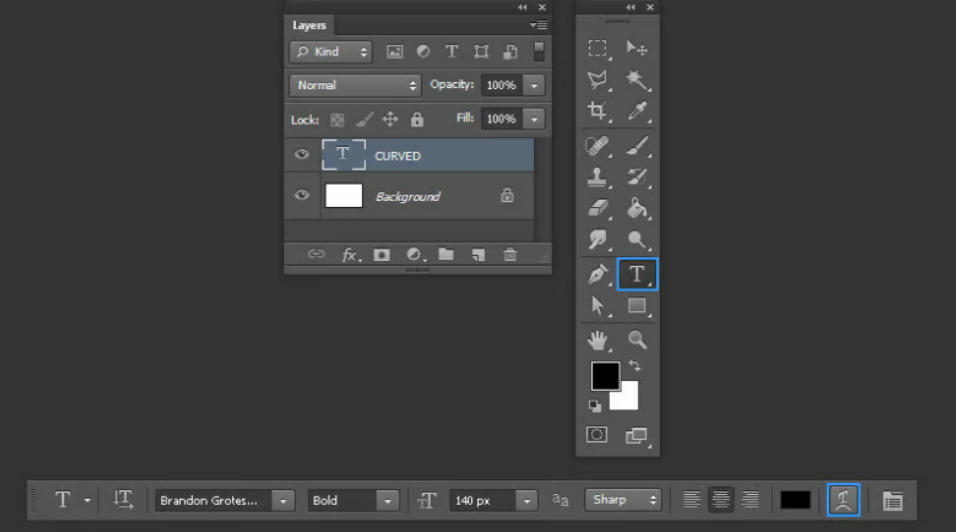Left align the text
The width and height of the screenshot is (956, 532).
coord(691,500)
